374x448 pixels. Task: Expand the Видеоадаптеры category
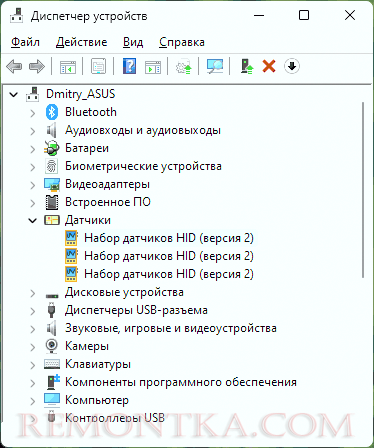pyautogui.click(x=33, y=185)
